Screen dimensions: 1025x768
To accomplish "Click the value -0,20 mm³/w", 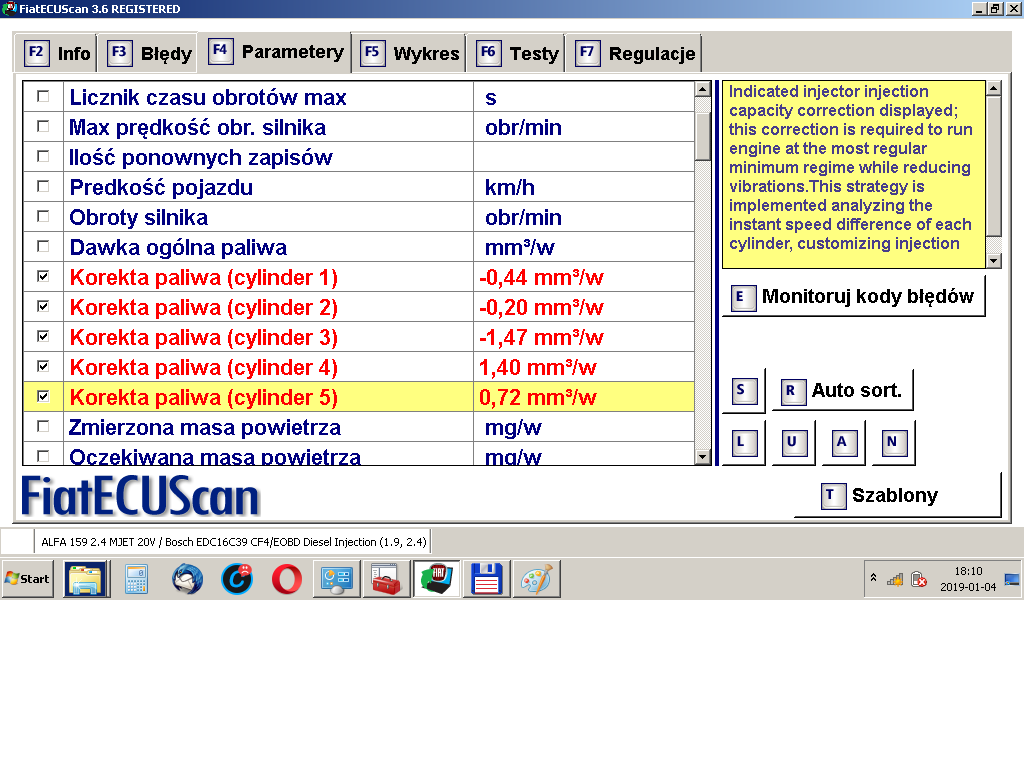I will pos(541,308).
